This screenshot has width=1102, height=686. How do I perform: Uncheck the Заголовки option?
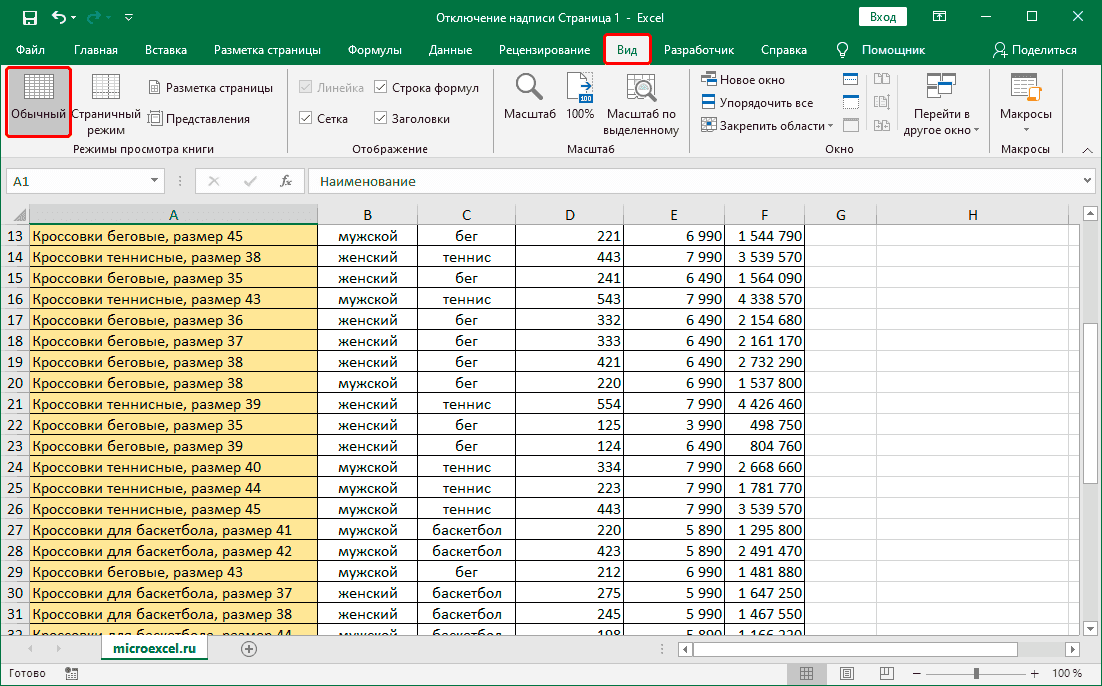381,117
